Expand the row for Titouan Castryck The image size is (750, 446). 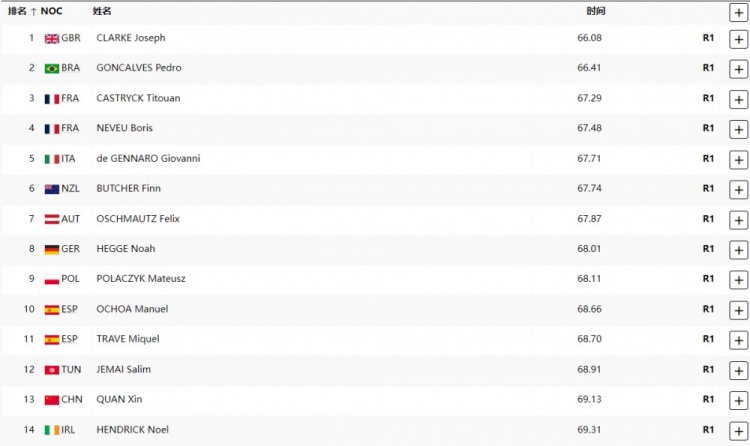coord(738,99)
